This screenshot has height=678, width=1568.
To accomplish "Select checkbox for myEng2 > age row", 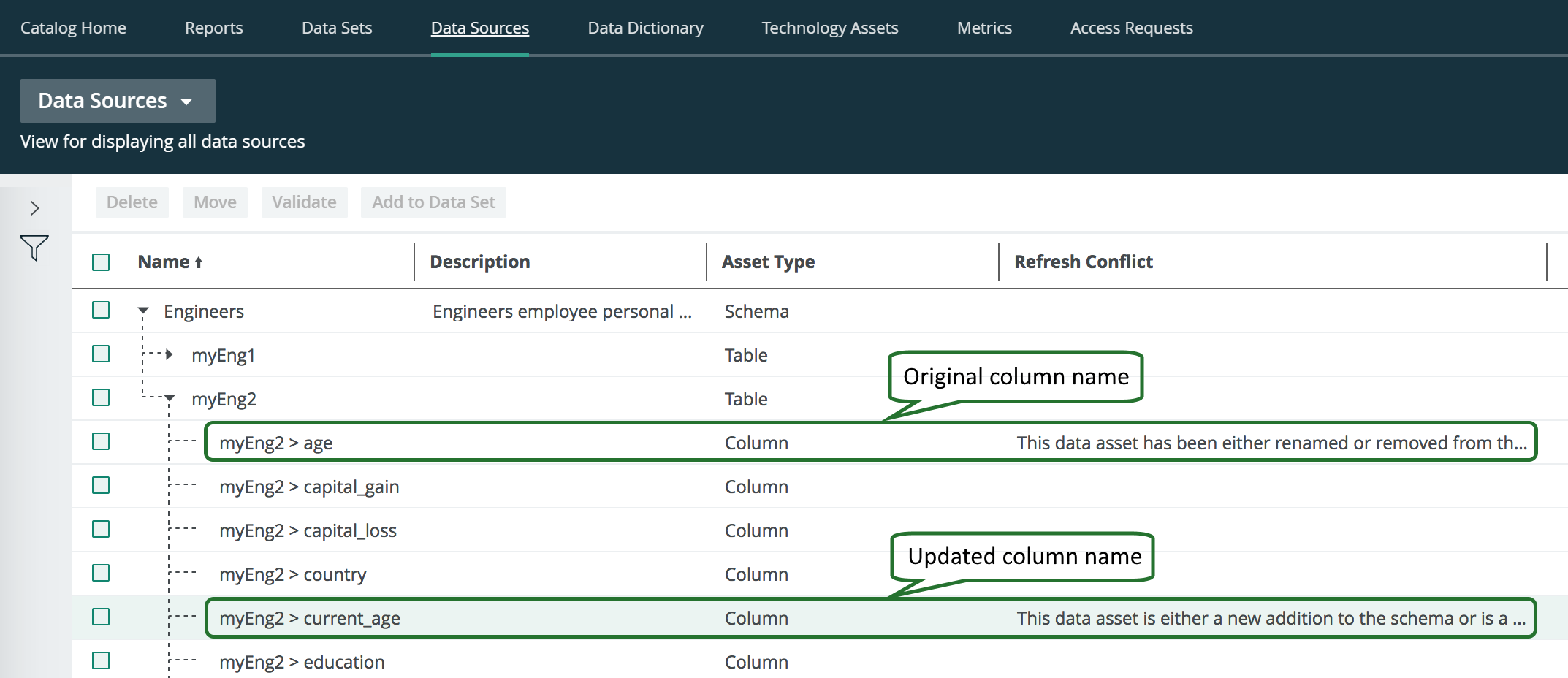I will [101, 442].
